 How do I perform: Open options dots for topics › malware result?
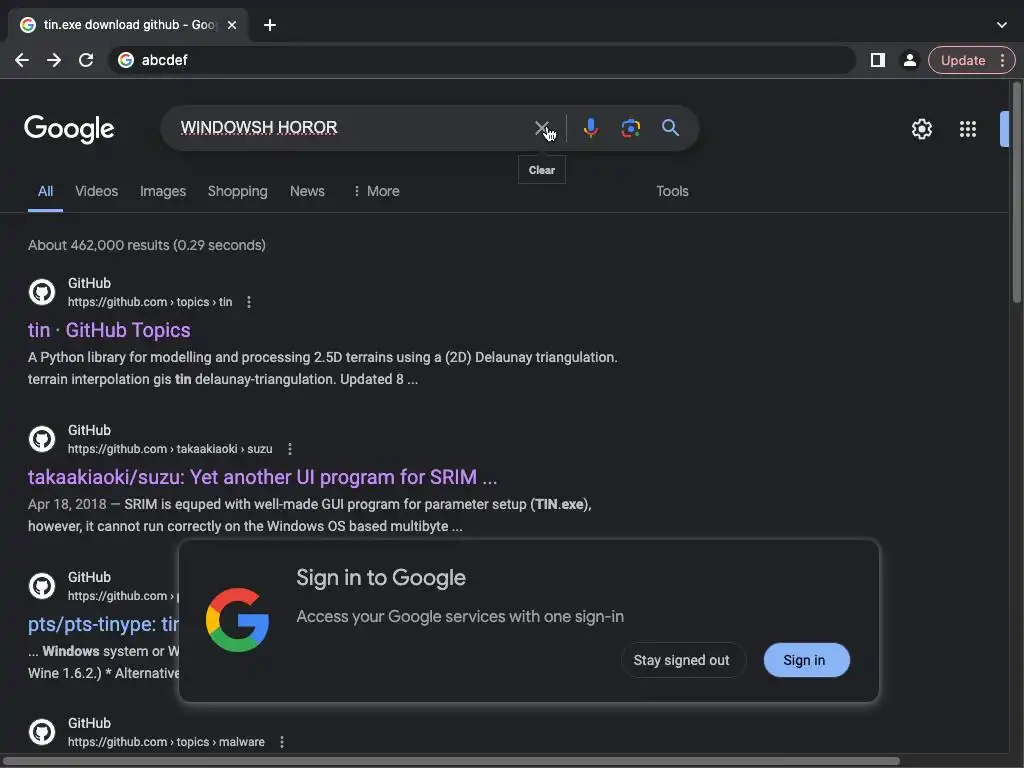pyautogui.click(x=282, y=743)
